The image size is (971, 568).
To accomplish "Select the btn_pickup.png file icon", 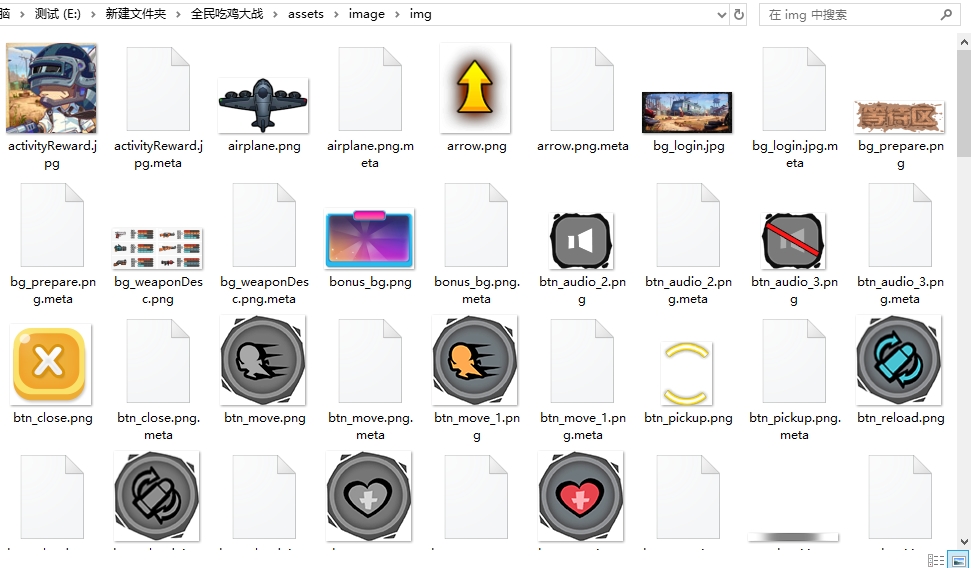I will (x=687, y=371).
